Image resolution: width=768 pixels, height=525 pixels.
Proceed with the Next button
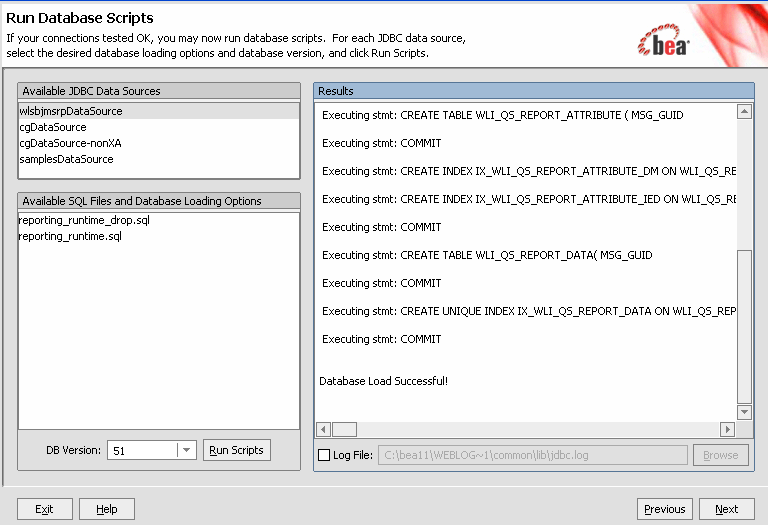[726, 509]
